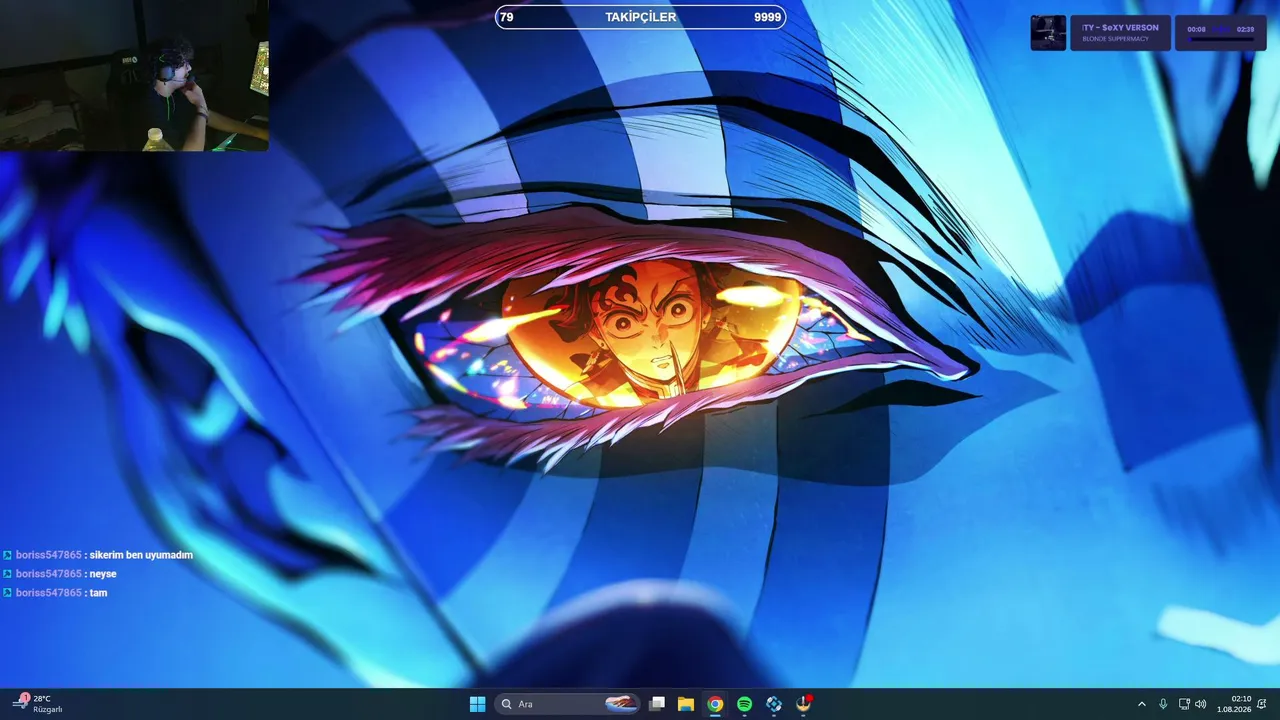Click the total duration '02:39' in music widget
The width and height of the screenshot is (1280, 720).
pos(1245,29)
